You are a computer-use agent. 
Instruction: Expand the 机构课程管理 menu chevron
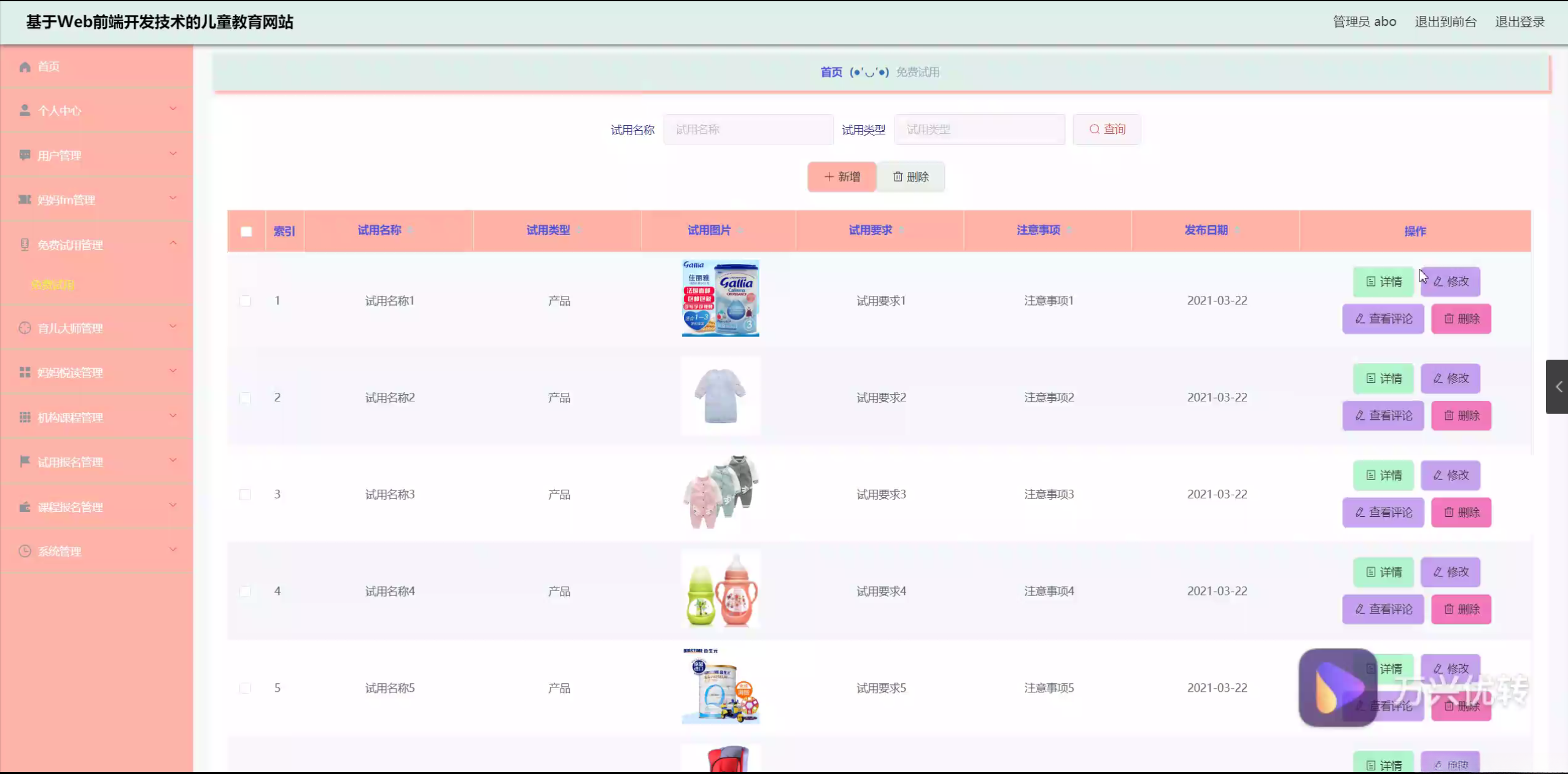[173, 416]
